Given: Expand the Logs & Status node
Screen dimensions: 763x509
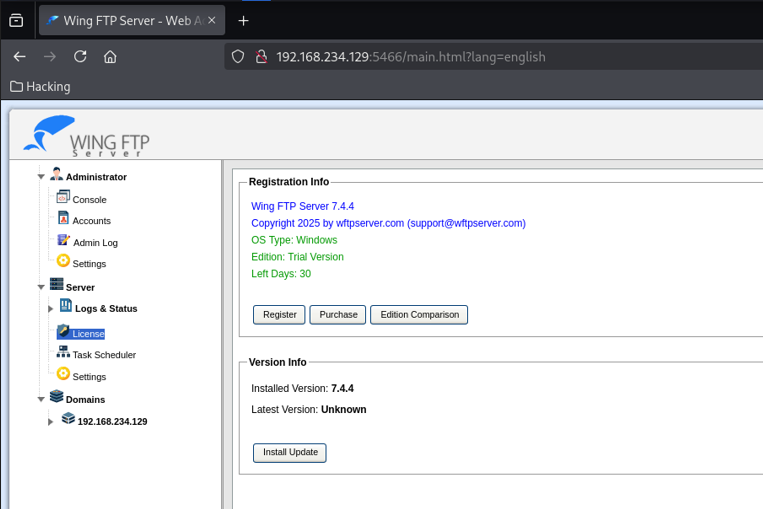Looking at the screenshot, I should coord(51,309).
